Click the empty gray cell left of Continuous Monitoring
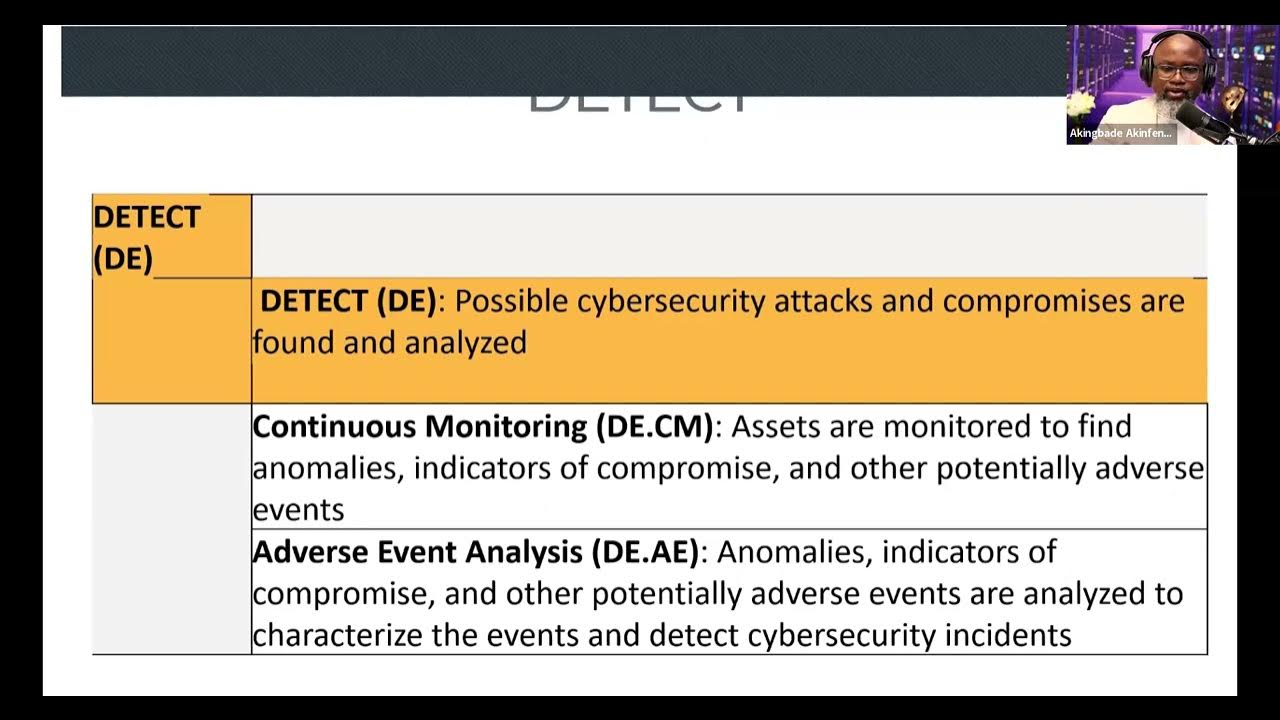The image size is (1280, 720). tap(171, 528)
